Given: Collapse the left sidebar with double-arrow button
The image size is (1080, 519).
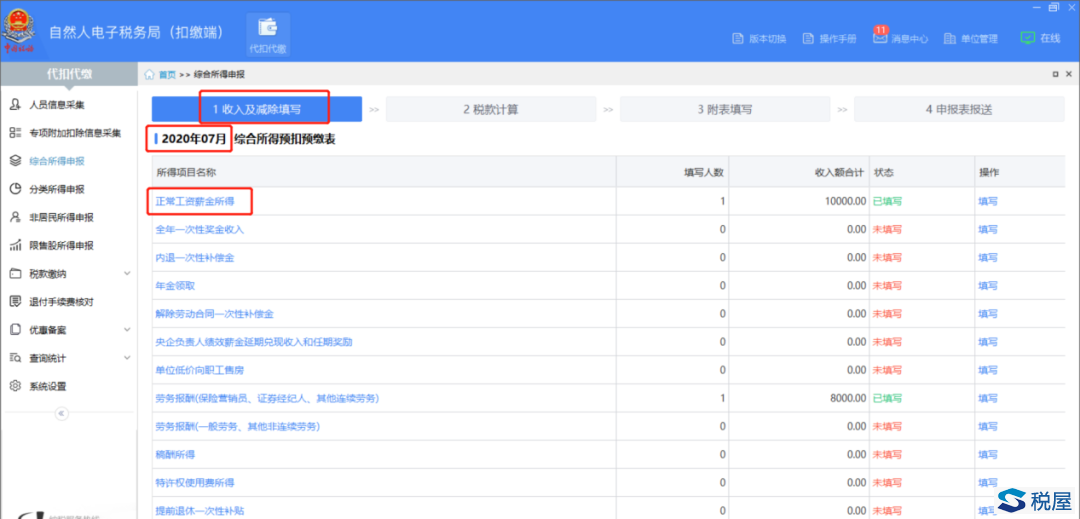Looking at the screenshot, I should pyautogui.click(x=61, y=413).
